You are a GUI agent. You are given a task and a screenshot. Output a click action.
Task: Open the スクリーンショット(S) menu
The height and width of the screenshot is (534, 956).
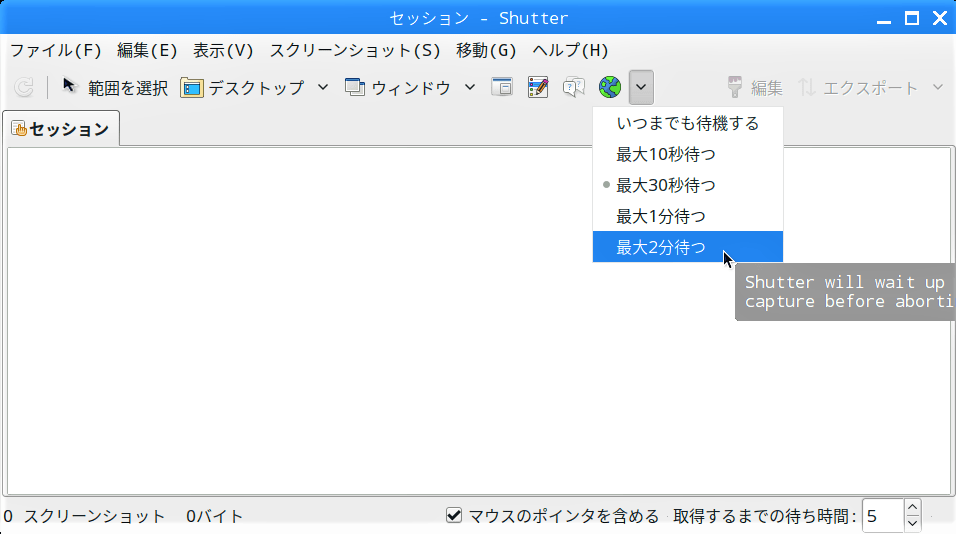(x=354, y=50)
